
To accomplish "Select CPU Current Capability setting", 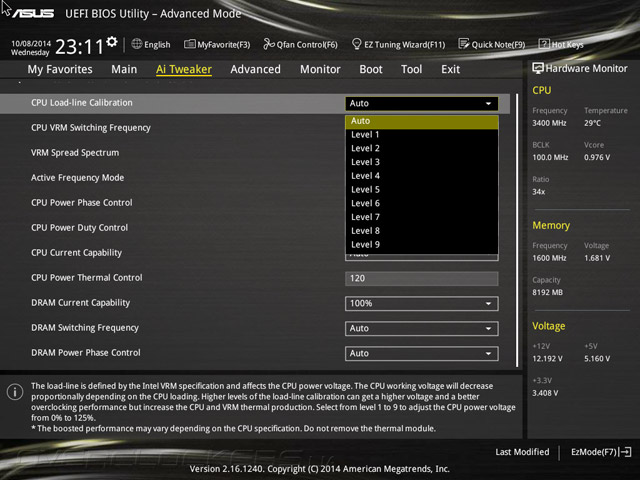I will coord(76,253).
